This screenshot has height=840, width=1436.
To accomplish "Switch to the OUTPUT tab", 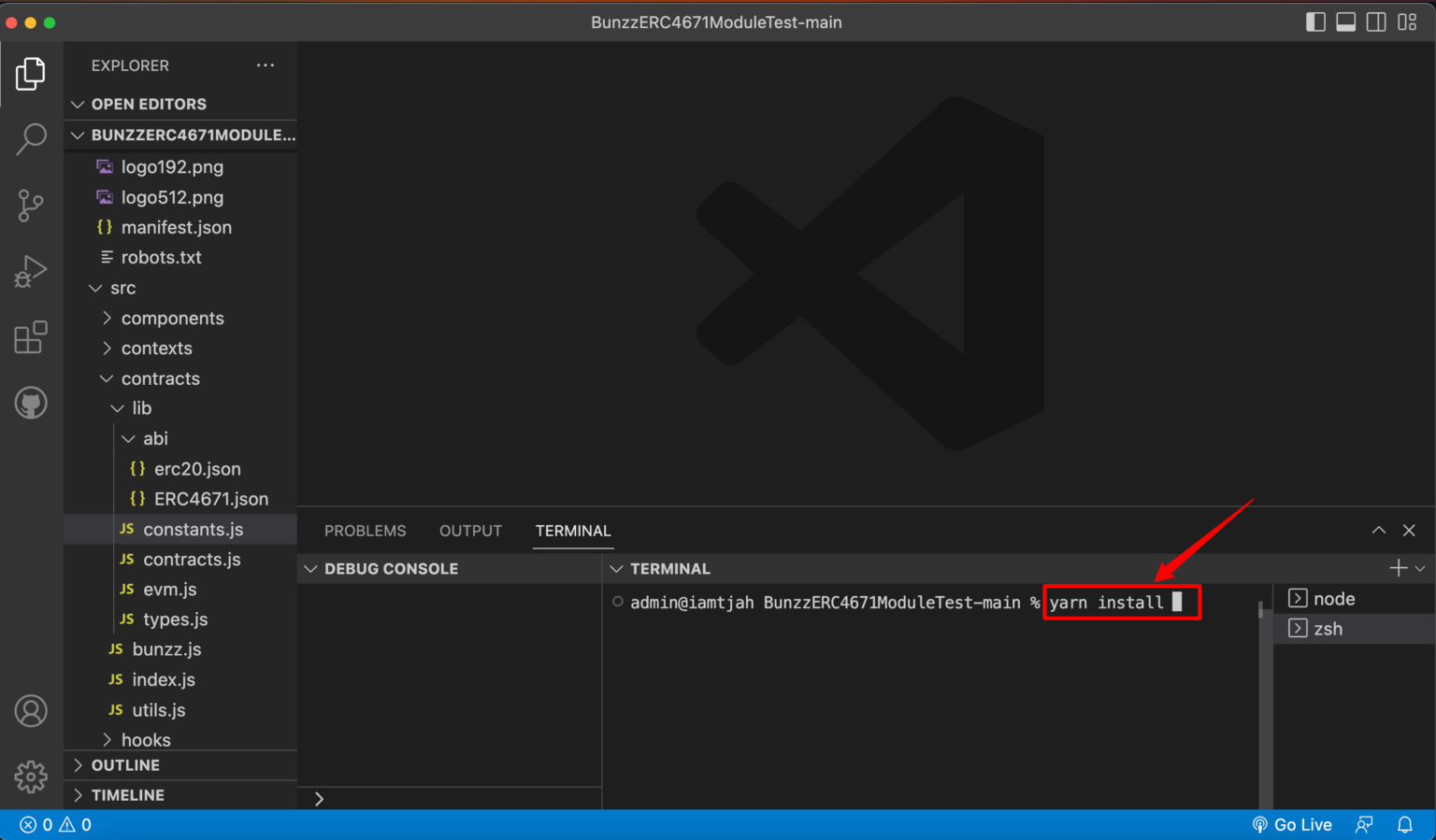I will (x=470, y=530).
